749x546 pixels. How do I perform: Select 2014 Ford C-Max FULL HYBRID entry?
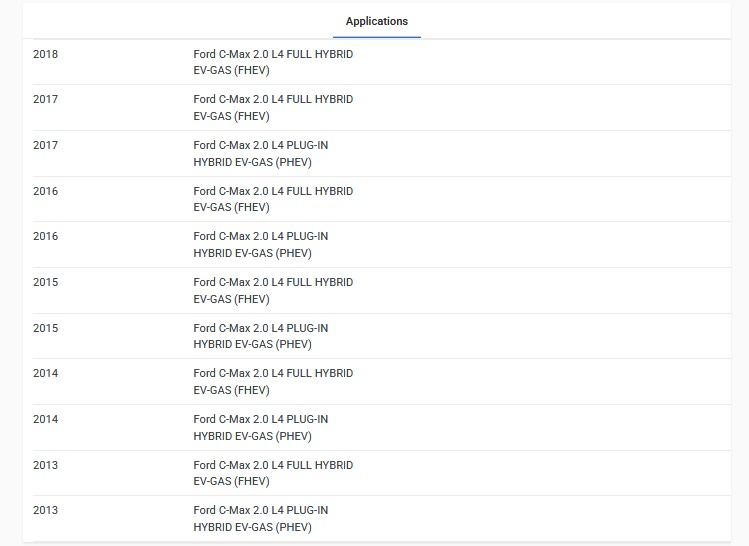click(273, 382)
